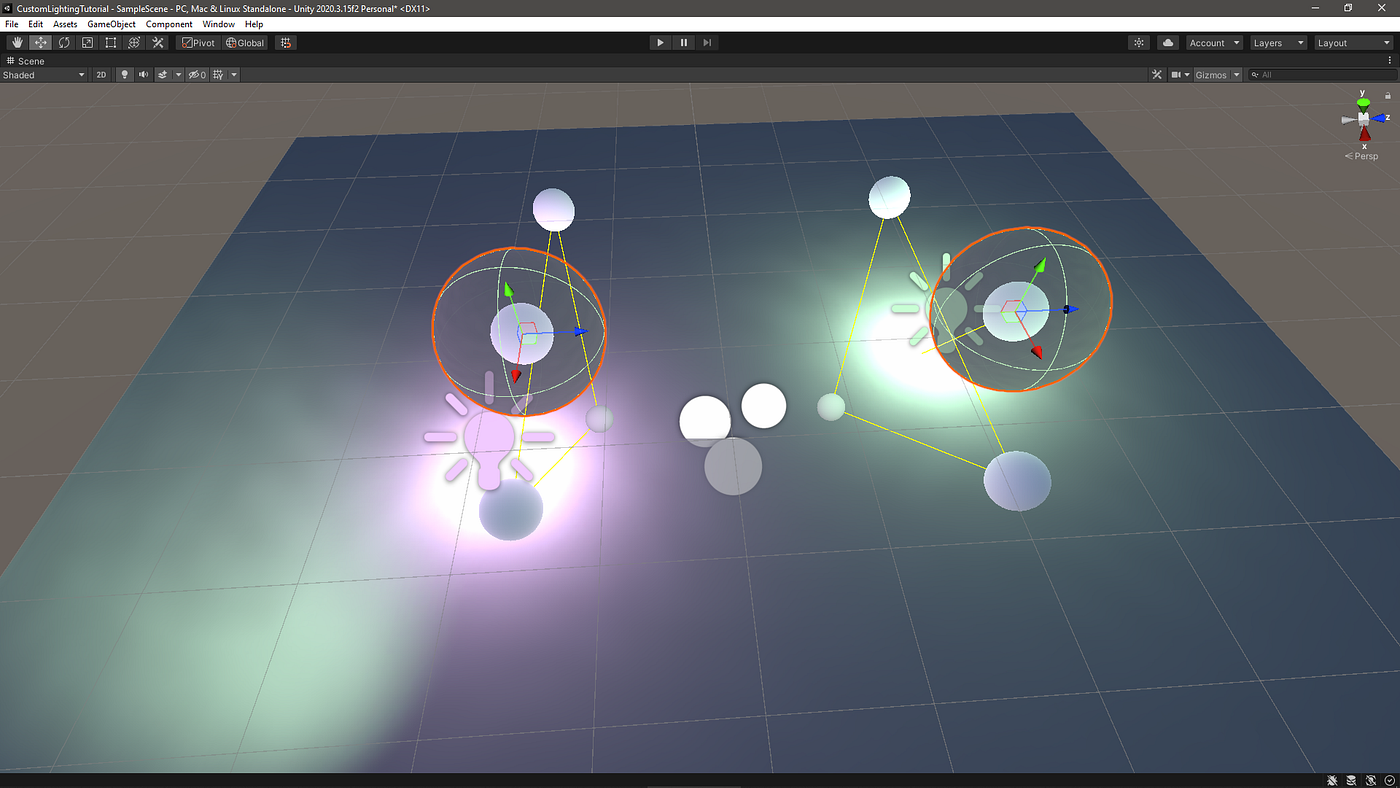Select the Rotate tool

(x=64, y=42)
